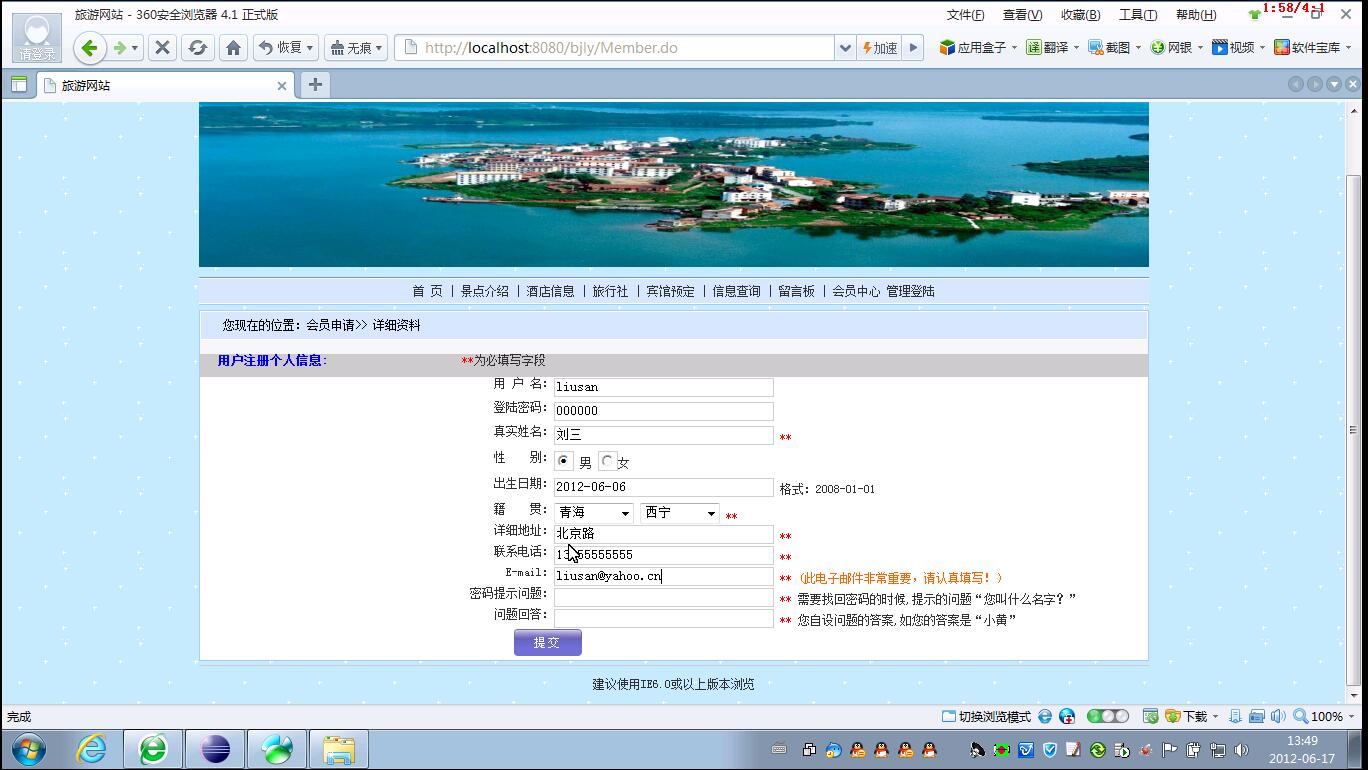Toggle the three-dot switch in status bar

coord(1108,717)
